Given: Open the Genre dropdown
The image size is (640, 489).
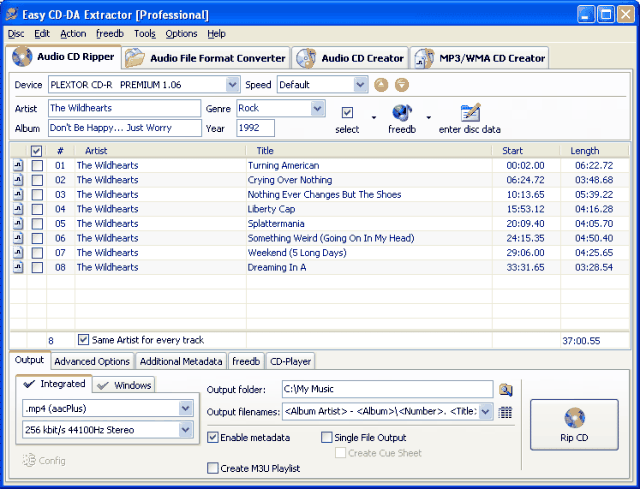Looking at the screenshot, I should tap(317, 108).
